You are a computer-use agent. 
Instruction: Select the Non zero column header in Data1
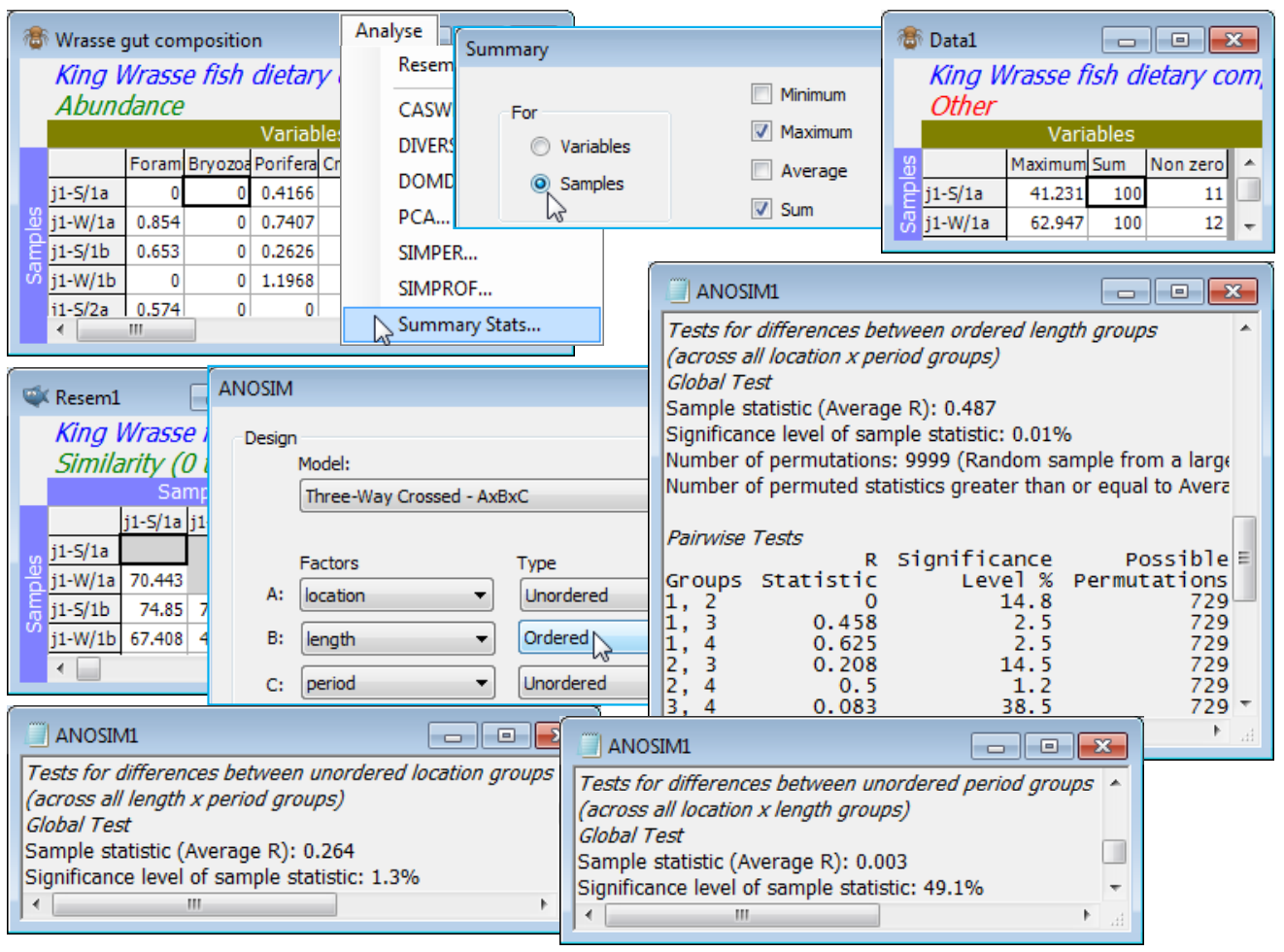(1186, 163)
